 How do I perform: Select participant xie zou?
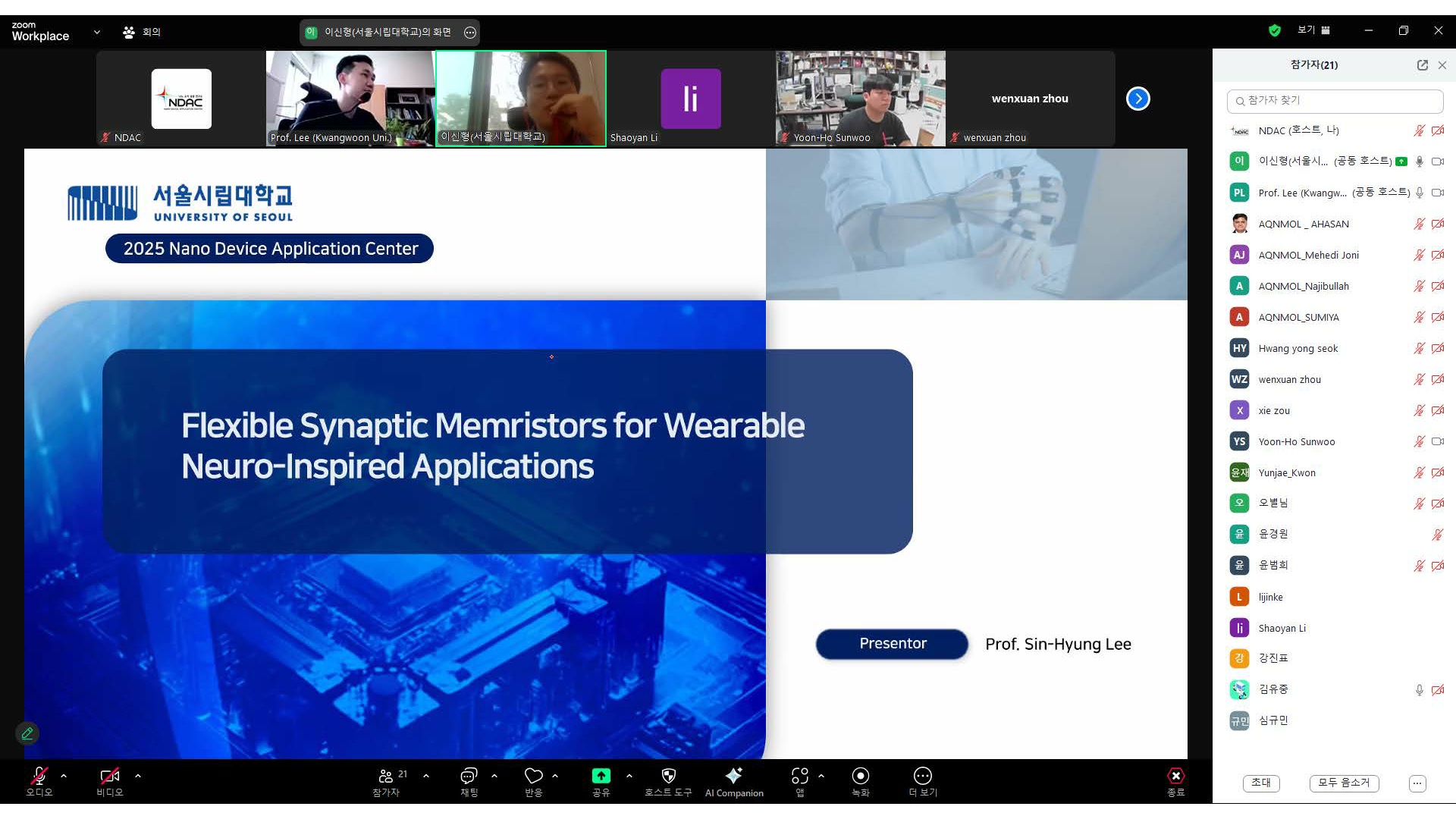(1335, 410)
